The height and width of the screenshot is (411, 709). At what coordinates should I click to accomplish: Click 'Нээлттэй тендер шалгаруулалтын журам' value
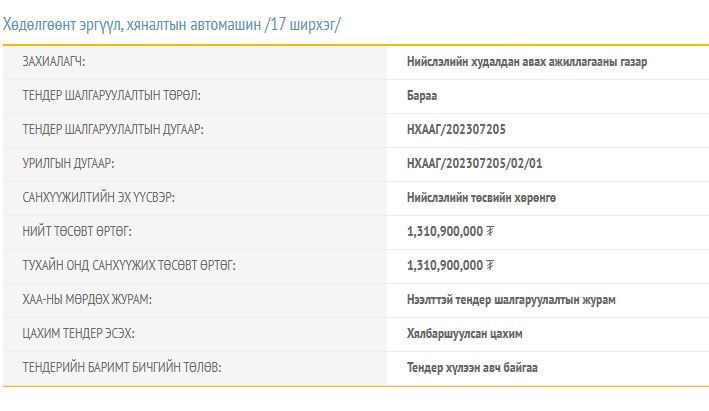[x=511, y=299]
